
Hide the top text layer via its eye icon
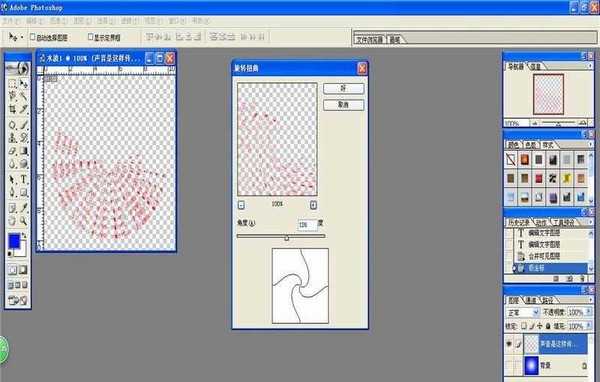click(509, 344)
